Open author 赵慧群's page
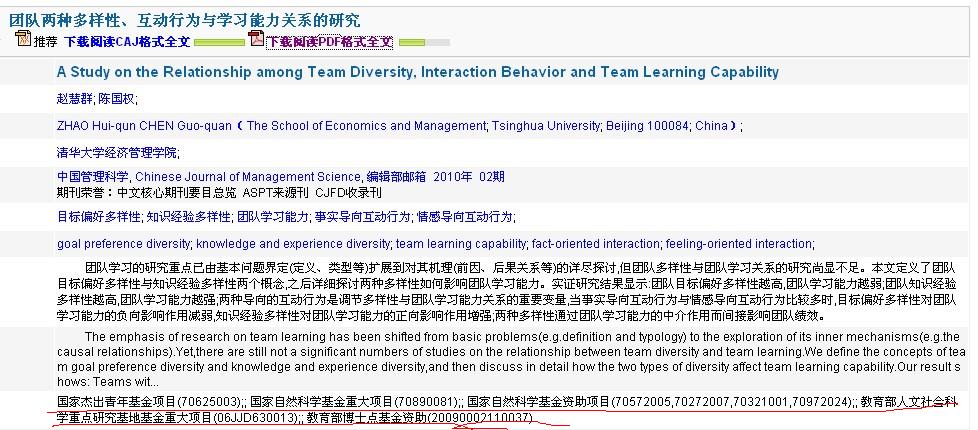 click(74, 99)
